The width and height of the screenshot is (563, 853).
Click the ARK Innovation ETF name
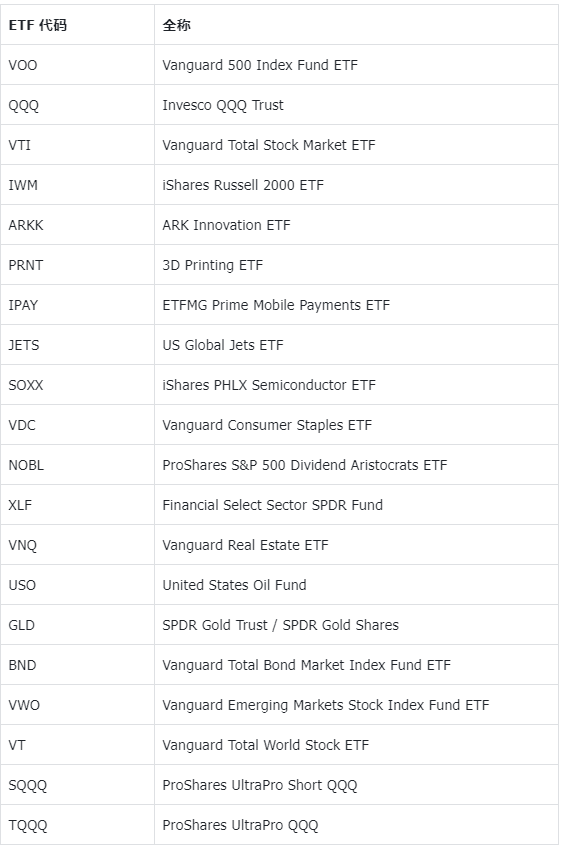pyautogui.click(x=226, y=225)
